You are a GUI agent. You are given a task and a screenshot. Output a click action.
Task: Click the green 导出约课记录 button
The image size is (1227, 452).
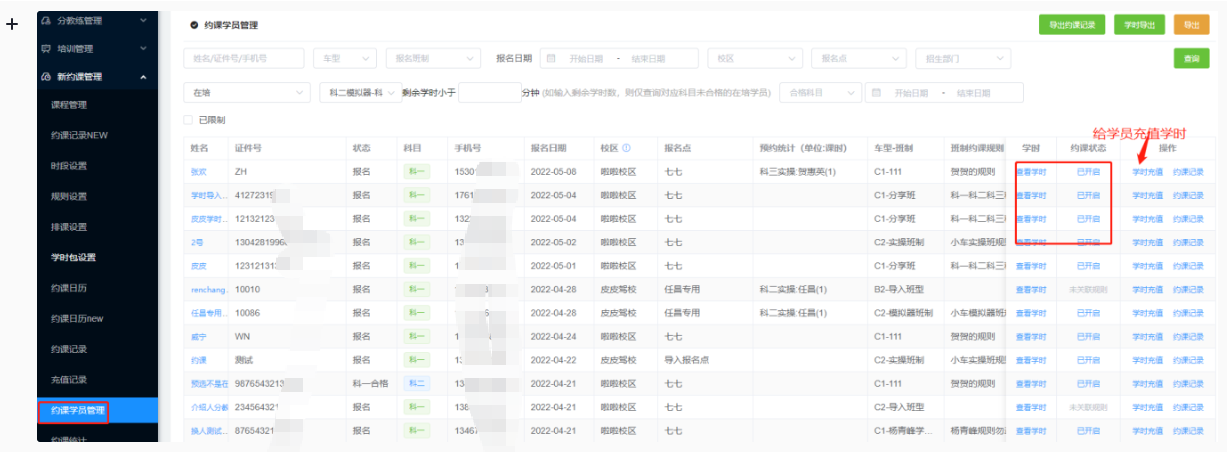pyautogui.click(x=1072, y=25)
